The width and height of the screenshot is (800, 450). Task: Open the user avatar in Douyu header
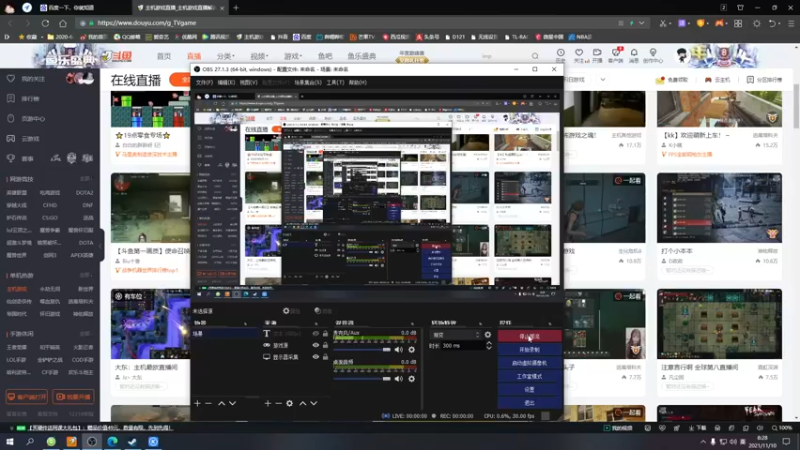[x=682, y=55]
